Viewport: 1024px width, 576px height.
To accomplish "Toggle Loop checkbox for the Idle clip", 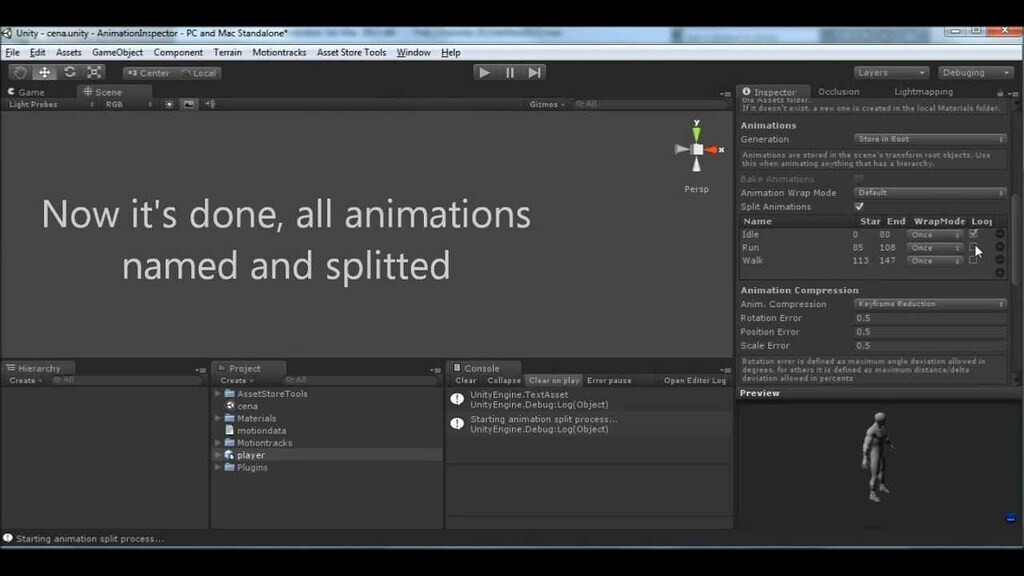I will coord(975,233).
